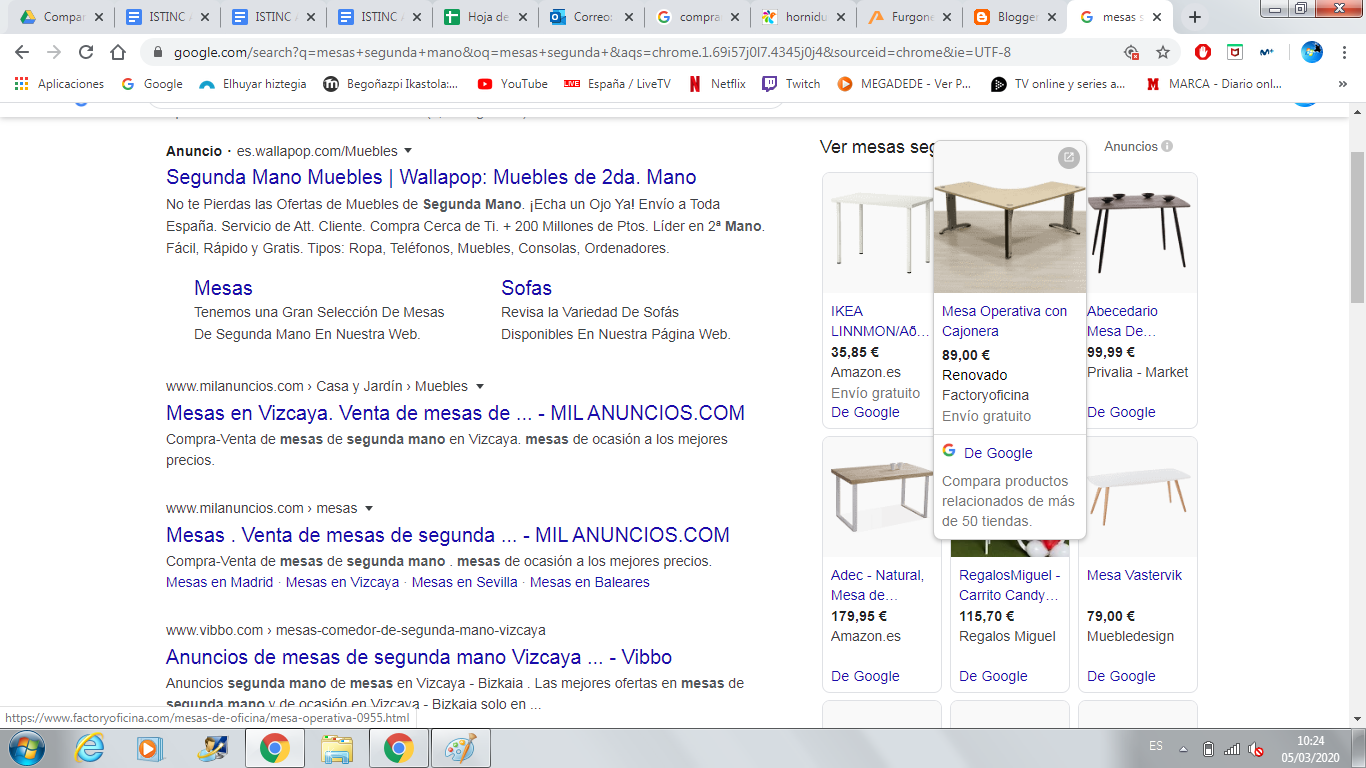The image size is (1366, 768).
Task: Launch Internet Explorer from the taskbar
Action: pyautogui.click(x=89, y=748)
